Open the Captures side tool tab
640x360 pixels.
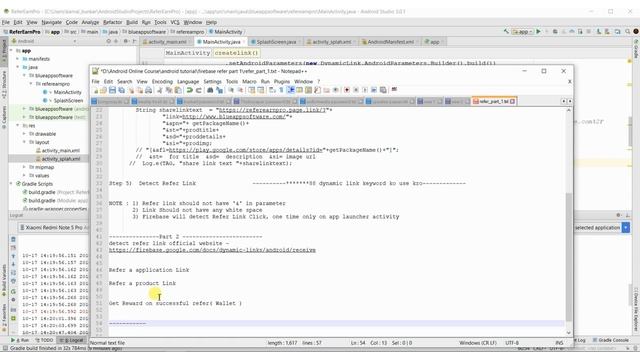[x=4, y=117]
